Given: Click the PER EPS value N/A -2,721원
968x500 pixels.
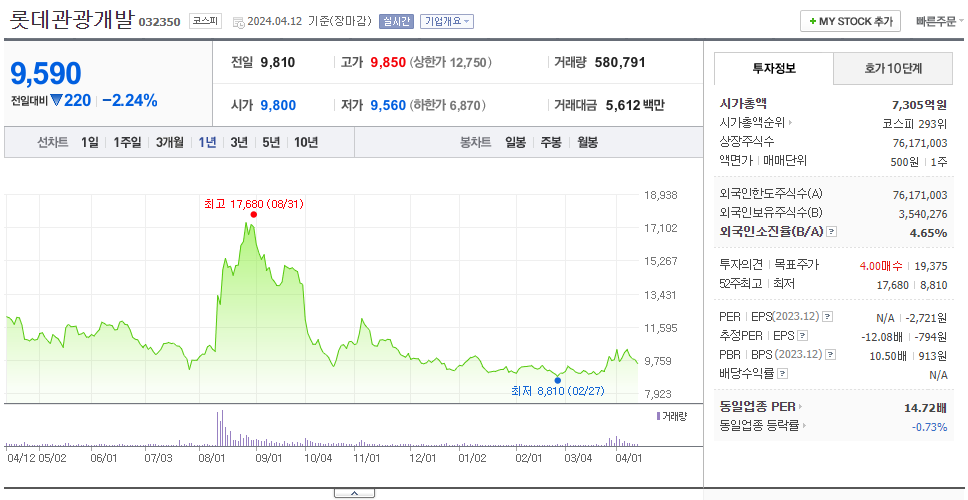Looking at the screenshot, I should tap(912, 318).
